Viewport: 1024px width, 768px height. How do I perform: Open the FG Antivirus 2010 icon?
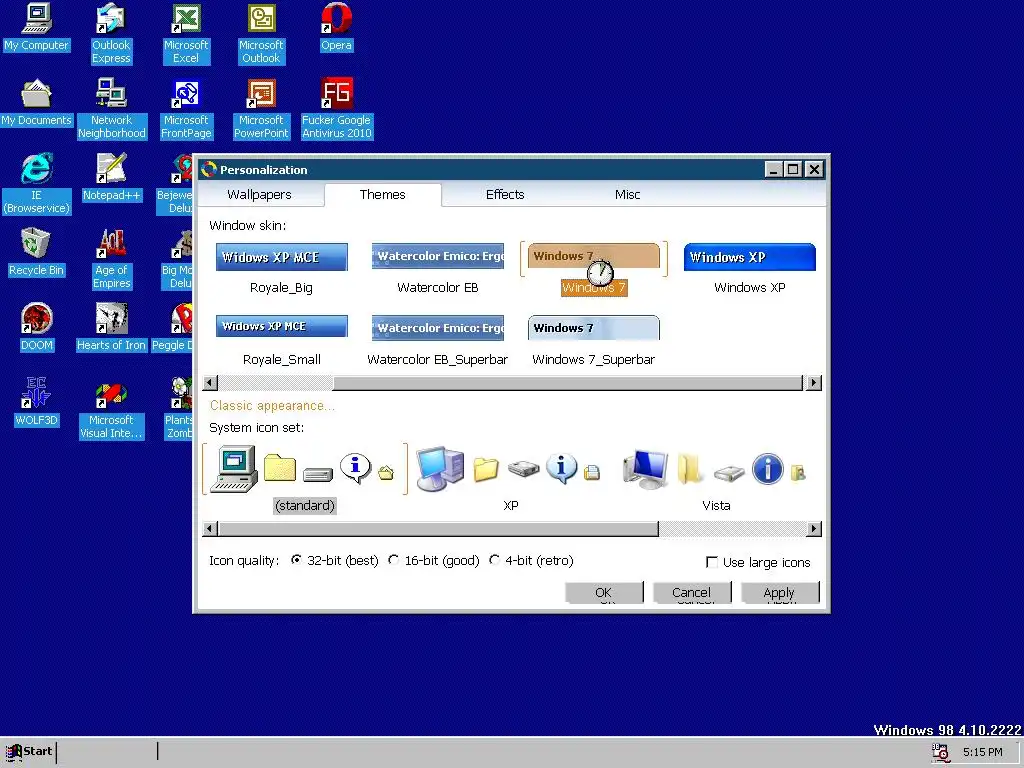tap(336, 109)
